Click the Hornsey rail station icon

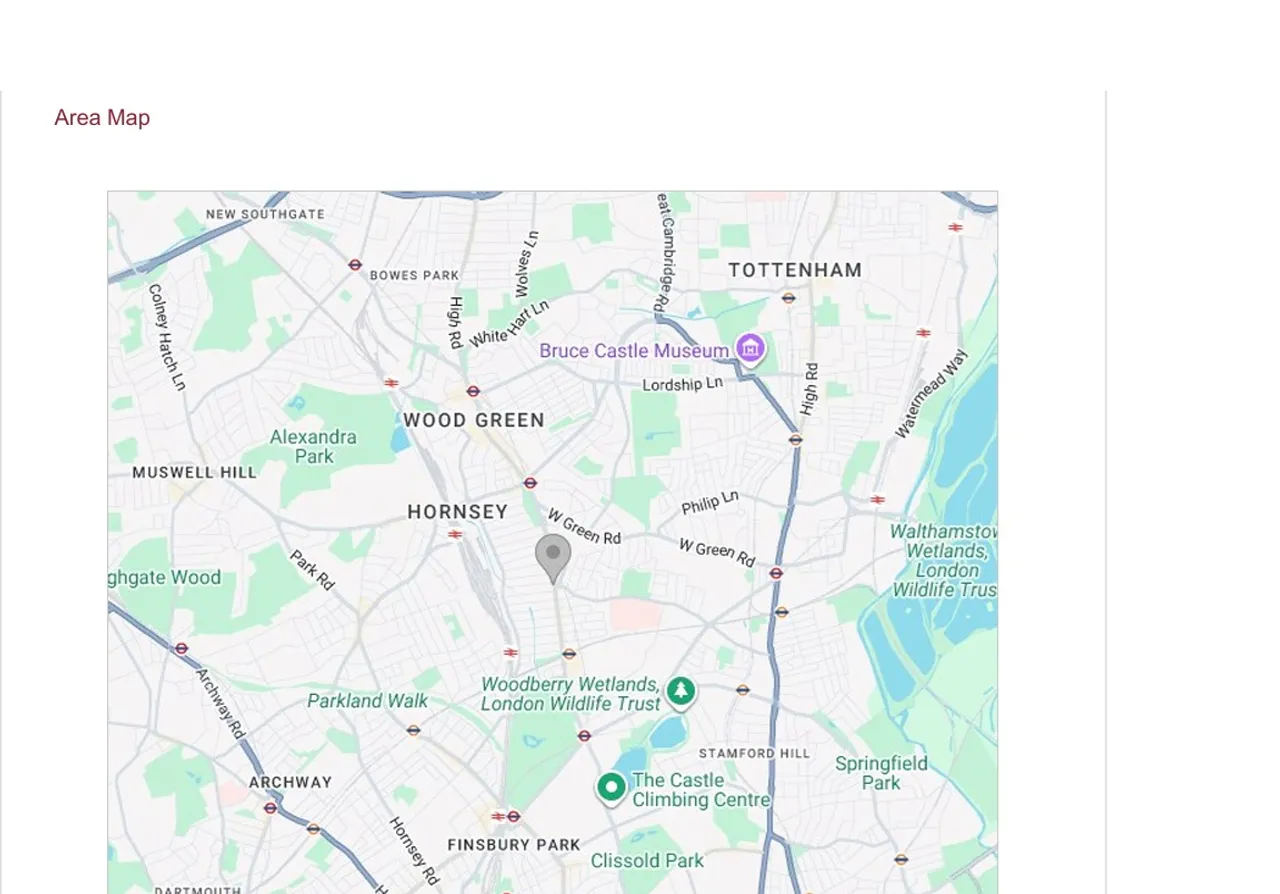click(455, 535)
